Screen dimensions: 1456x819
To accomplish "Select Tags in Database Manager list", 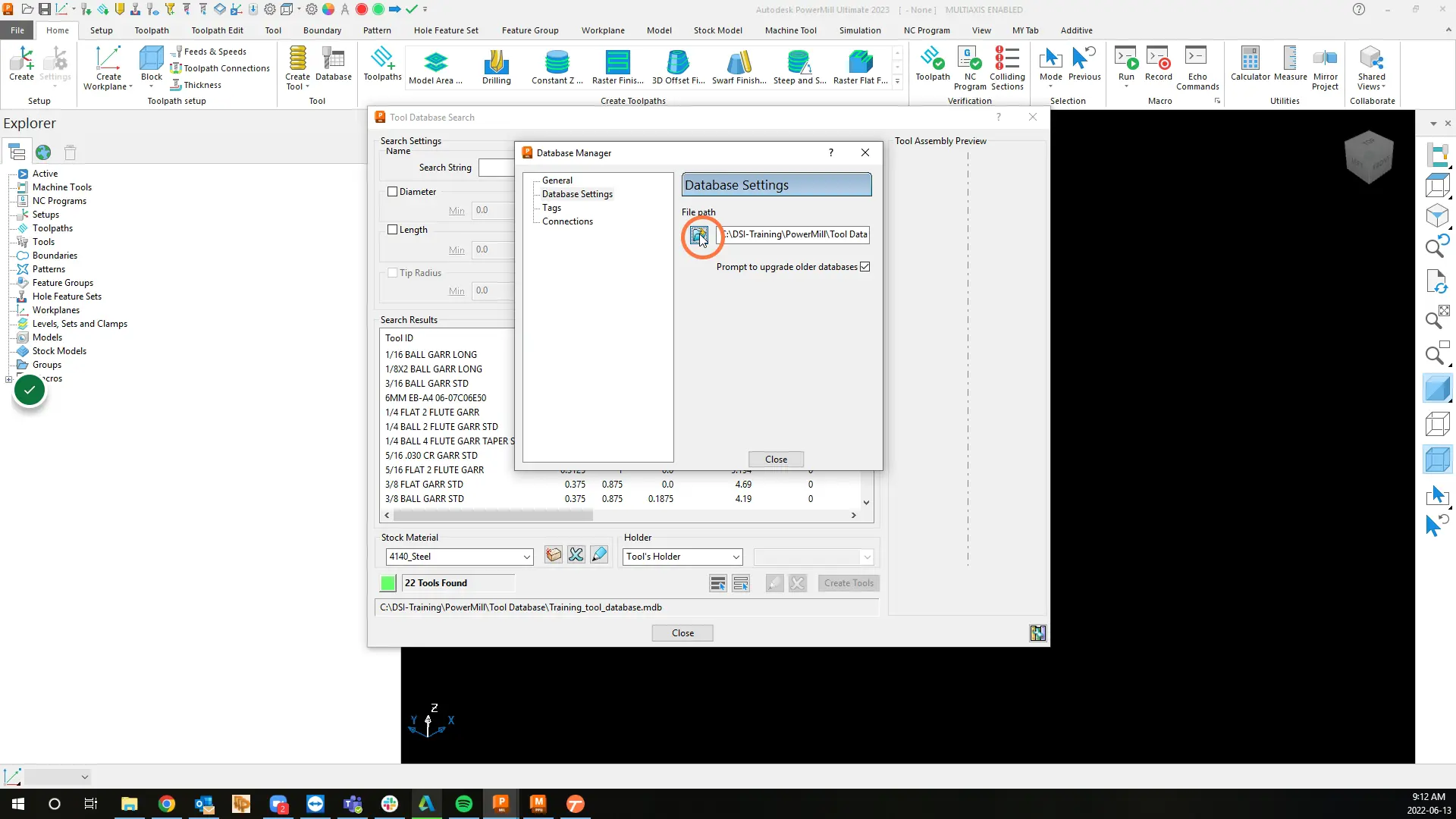I will click(551, 208).
